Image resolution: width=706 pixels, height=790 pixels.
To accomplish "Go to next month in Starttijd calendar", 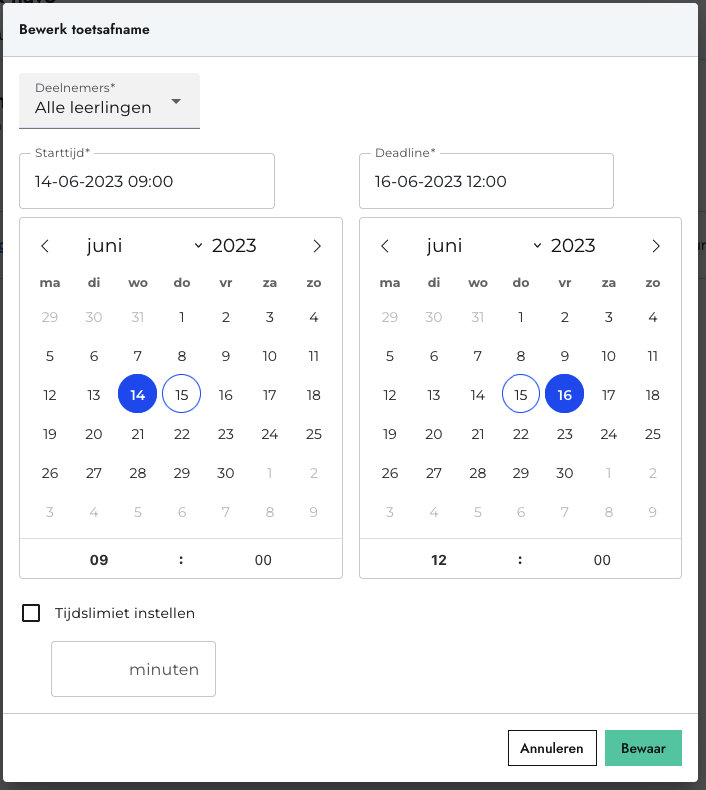I will 316,246.
